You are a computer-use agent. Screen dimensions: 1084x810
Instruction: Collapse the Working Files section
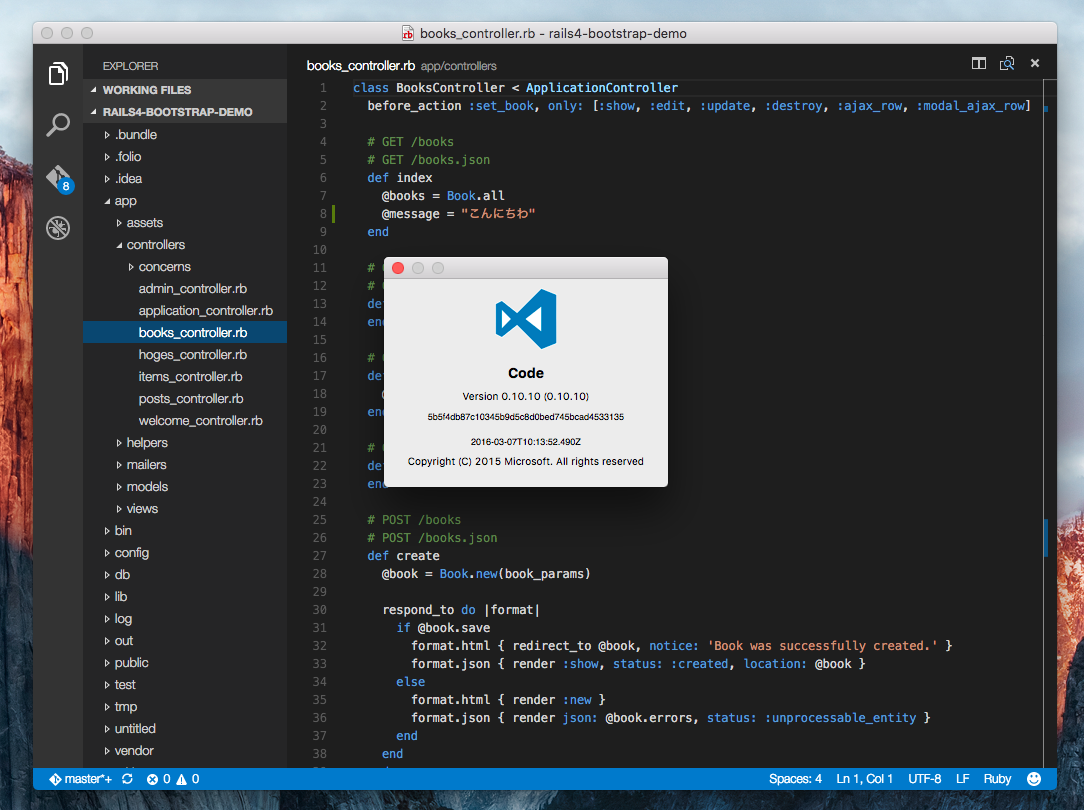coord(146,90)
